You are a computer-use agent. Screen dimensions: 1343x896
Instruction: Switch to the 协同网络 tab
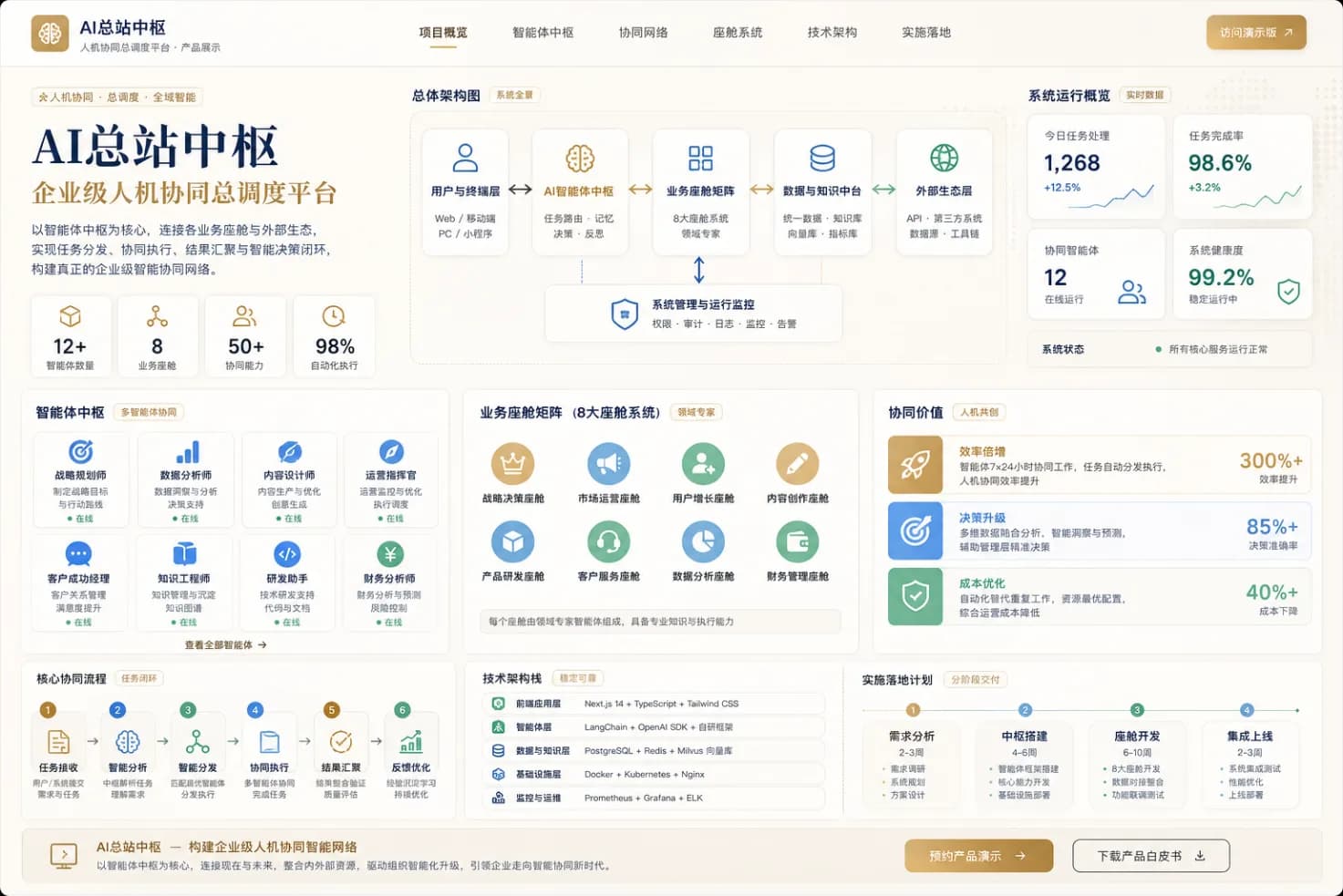click(x=643, y=32)
